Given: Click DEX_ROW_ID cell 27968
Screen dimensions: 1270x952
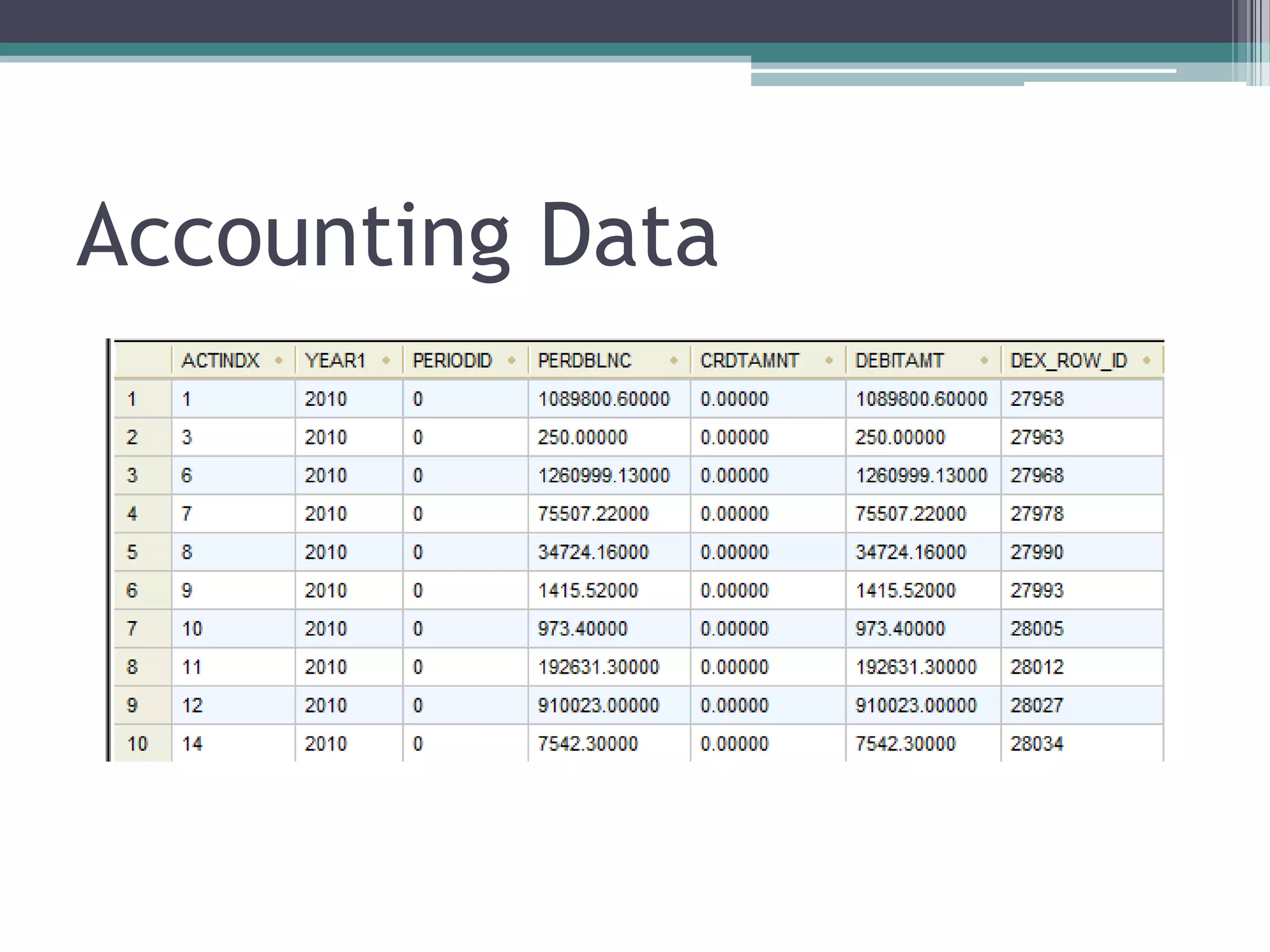Looking at the screenshot, I should 1082,475.
